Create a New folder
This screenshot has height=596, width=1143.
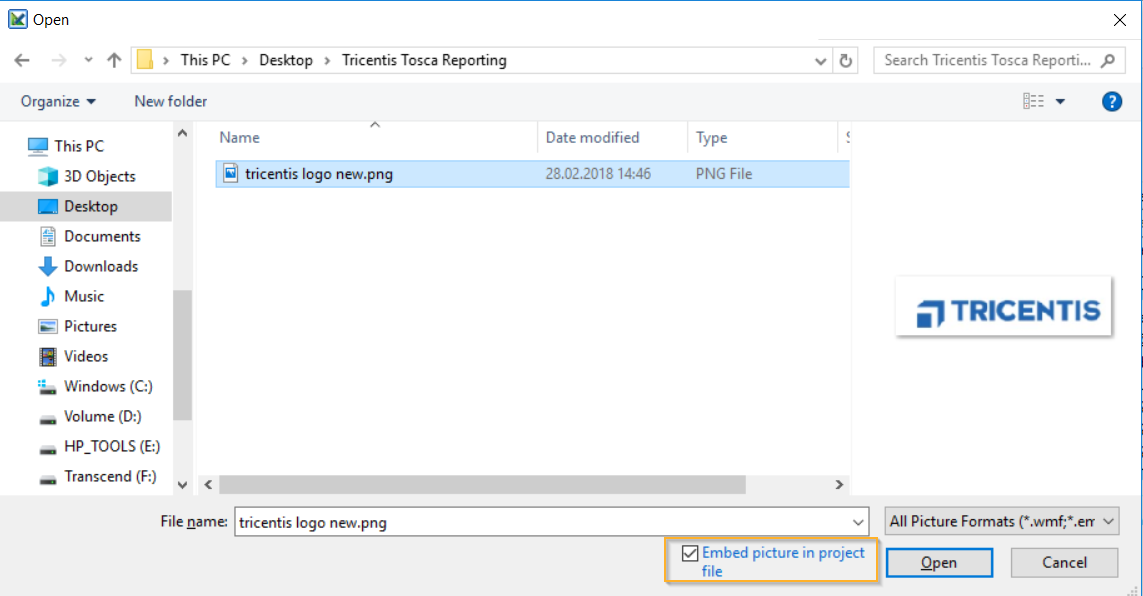(171, 101)
